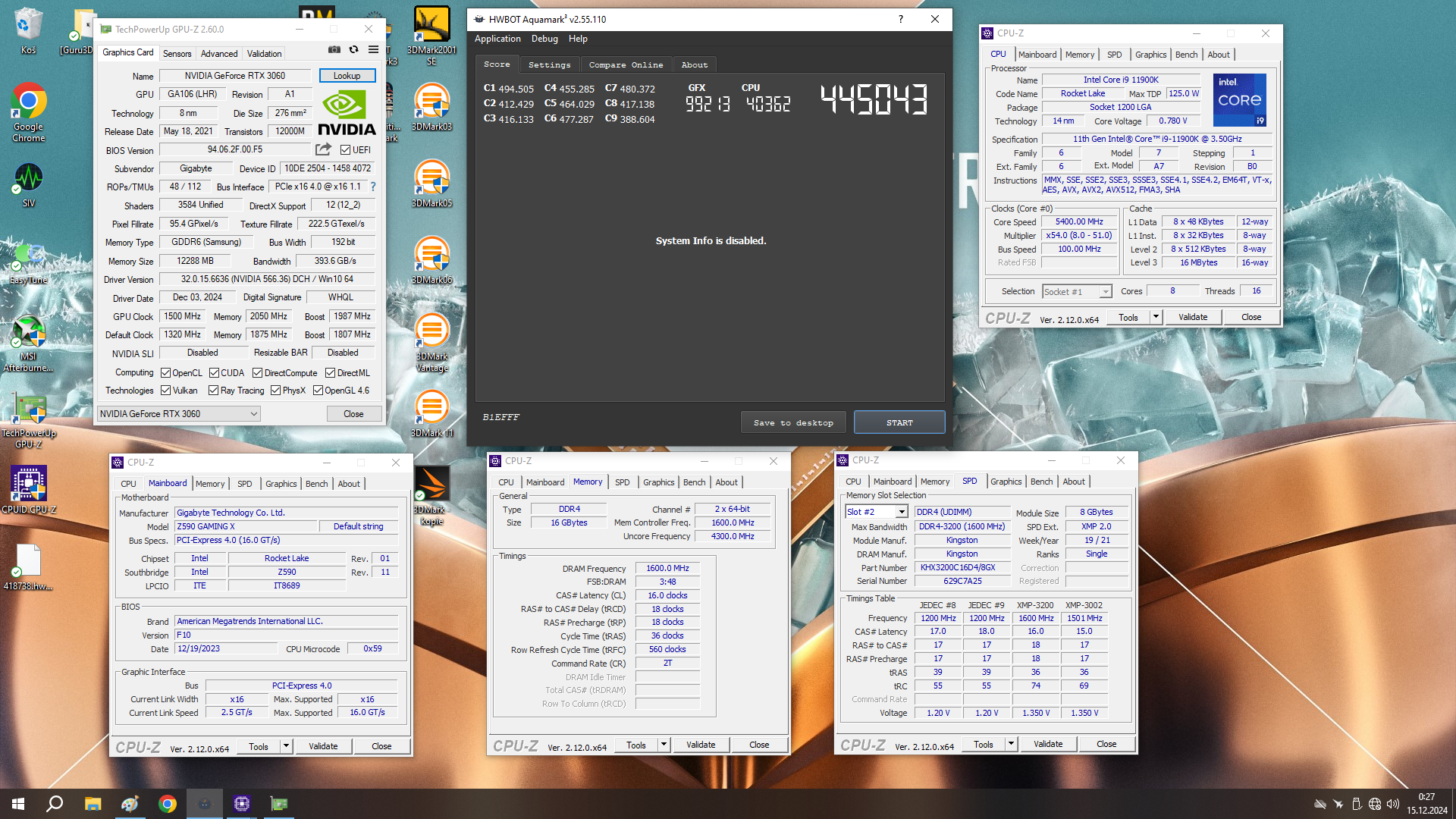The width and height of the screenshot is (1456, 819).
Task: Open Application menu in Aquamark
Action: [x=497, y=39]
